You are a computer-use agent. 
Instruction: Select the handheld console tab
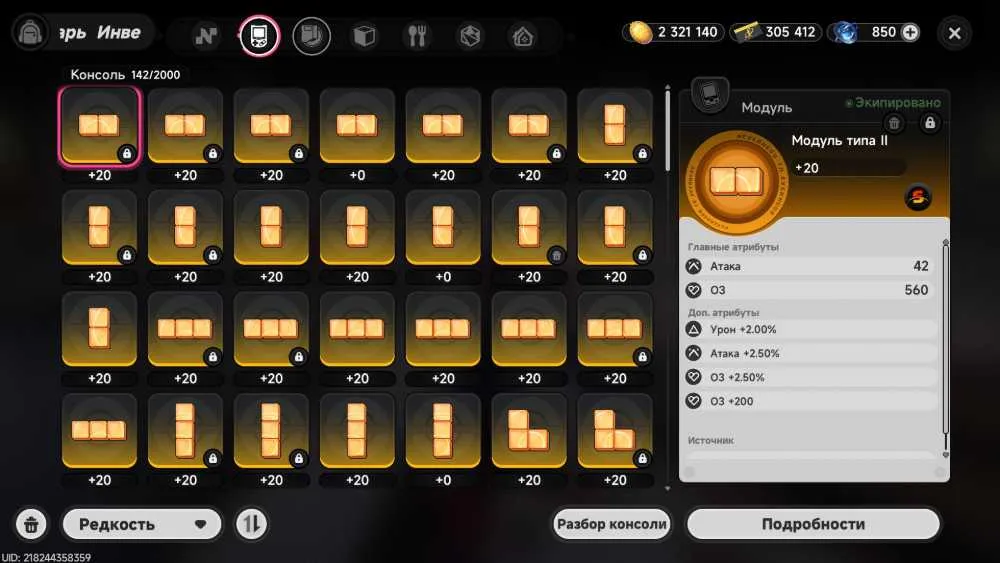pyautogui.click(x=259, y=36)
